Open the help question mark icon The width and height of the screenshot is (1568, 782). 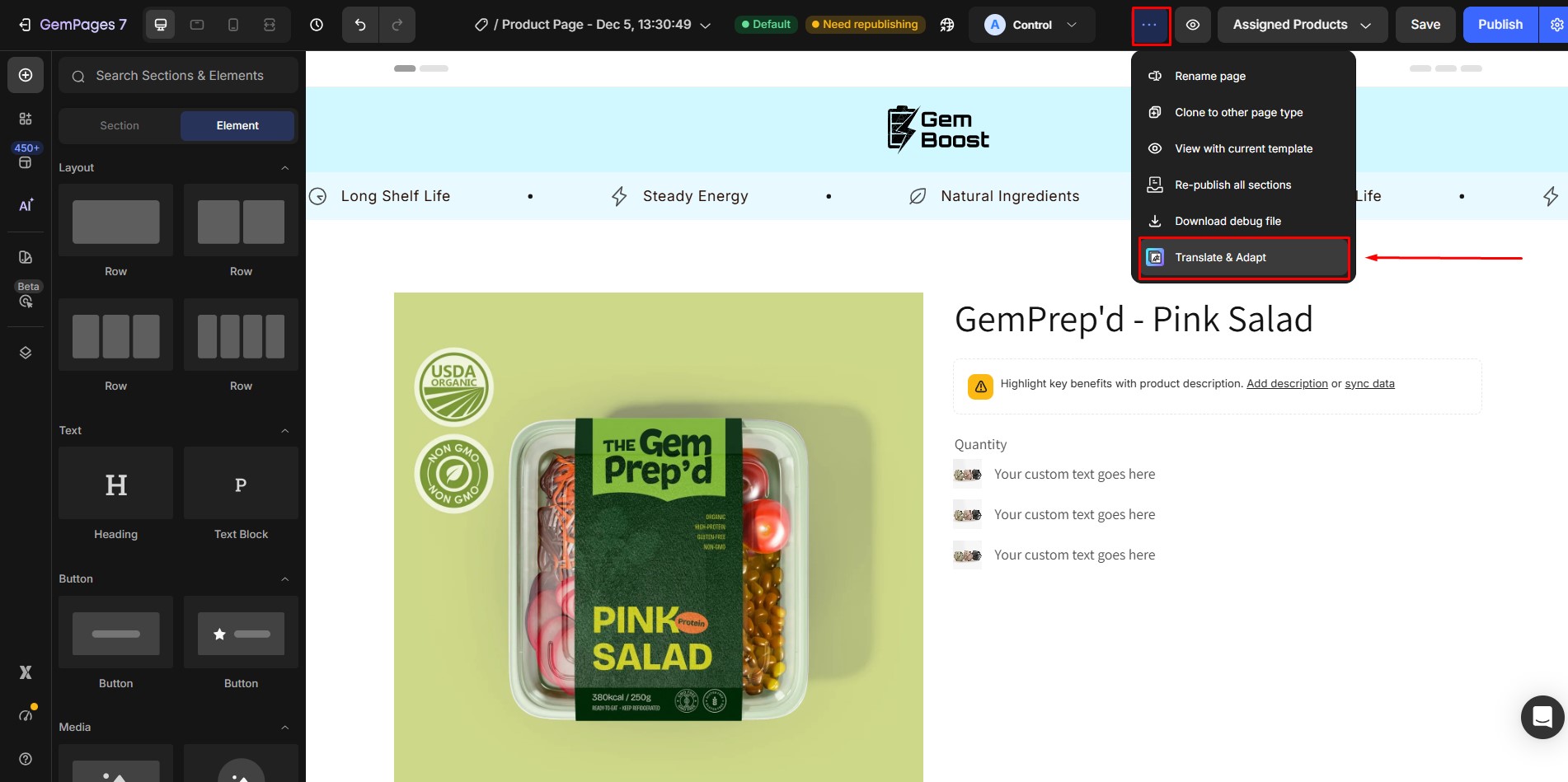(26, 758)
